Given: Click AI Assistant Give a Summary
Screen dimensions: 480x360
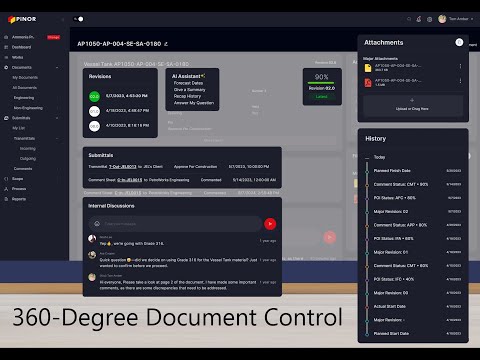Looking at the screenshot, I should coord(189,90).
